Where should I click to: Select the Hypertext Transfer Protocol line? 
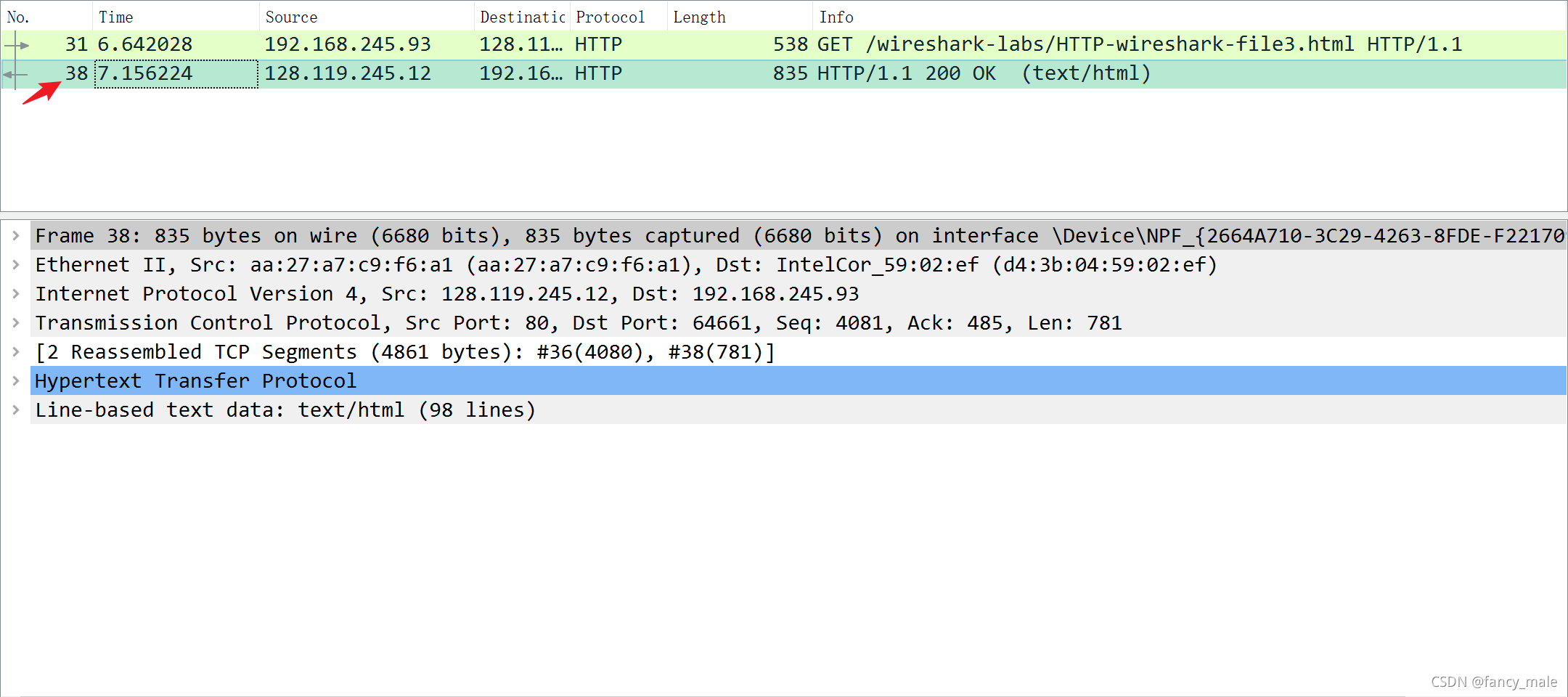point(799,380)
